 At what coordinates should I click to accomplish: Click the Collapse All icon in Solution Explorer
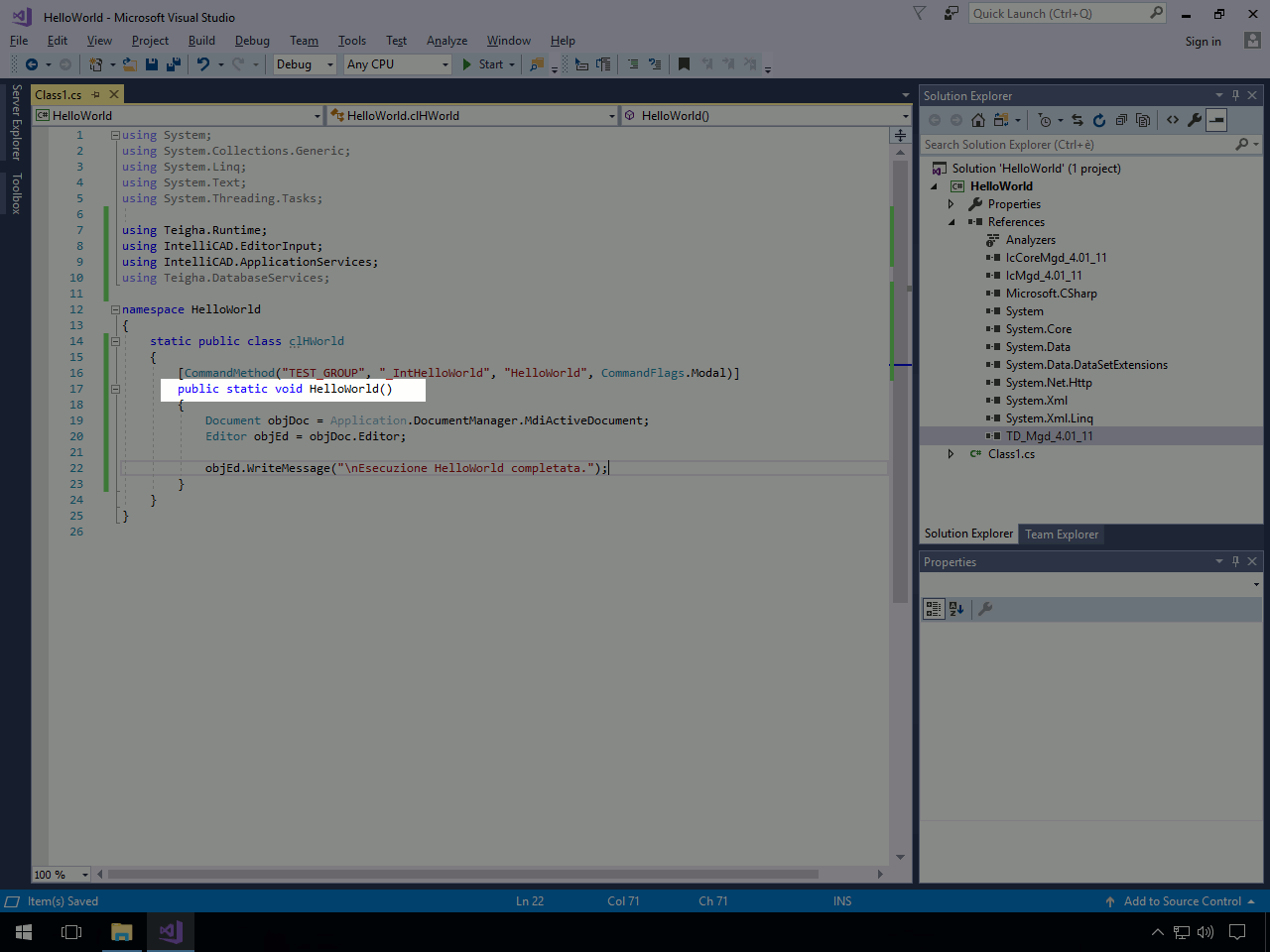(x=1121, y=120)
